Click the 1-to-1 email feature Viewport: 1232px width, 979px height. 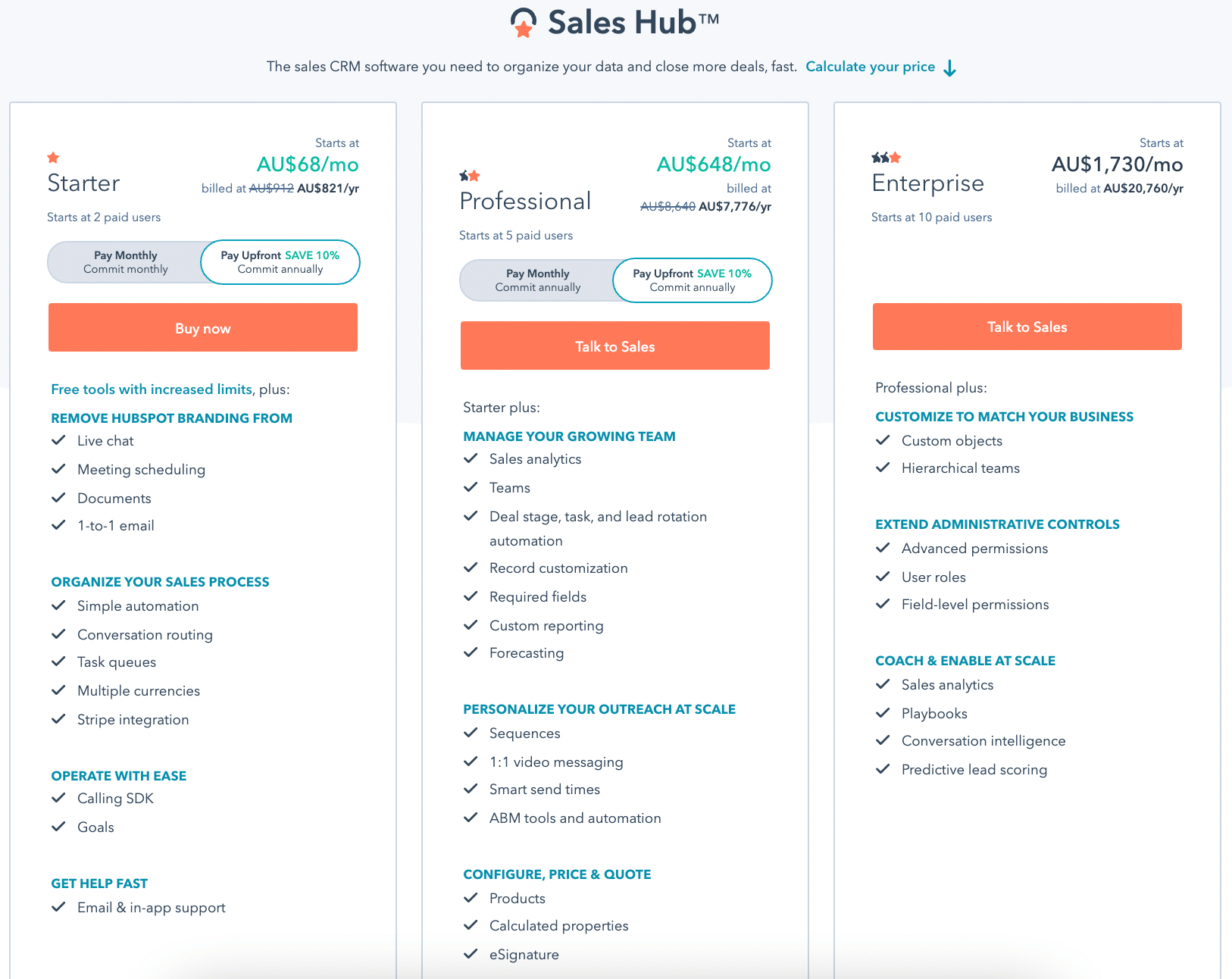point(116,526)
